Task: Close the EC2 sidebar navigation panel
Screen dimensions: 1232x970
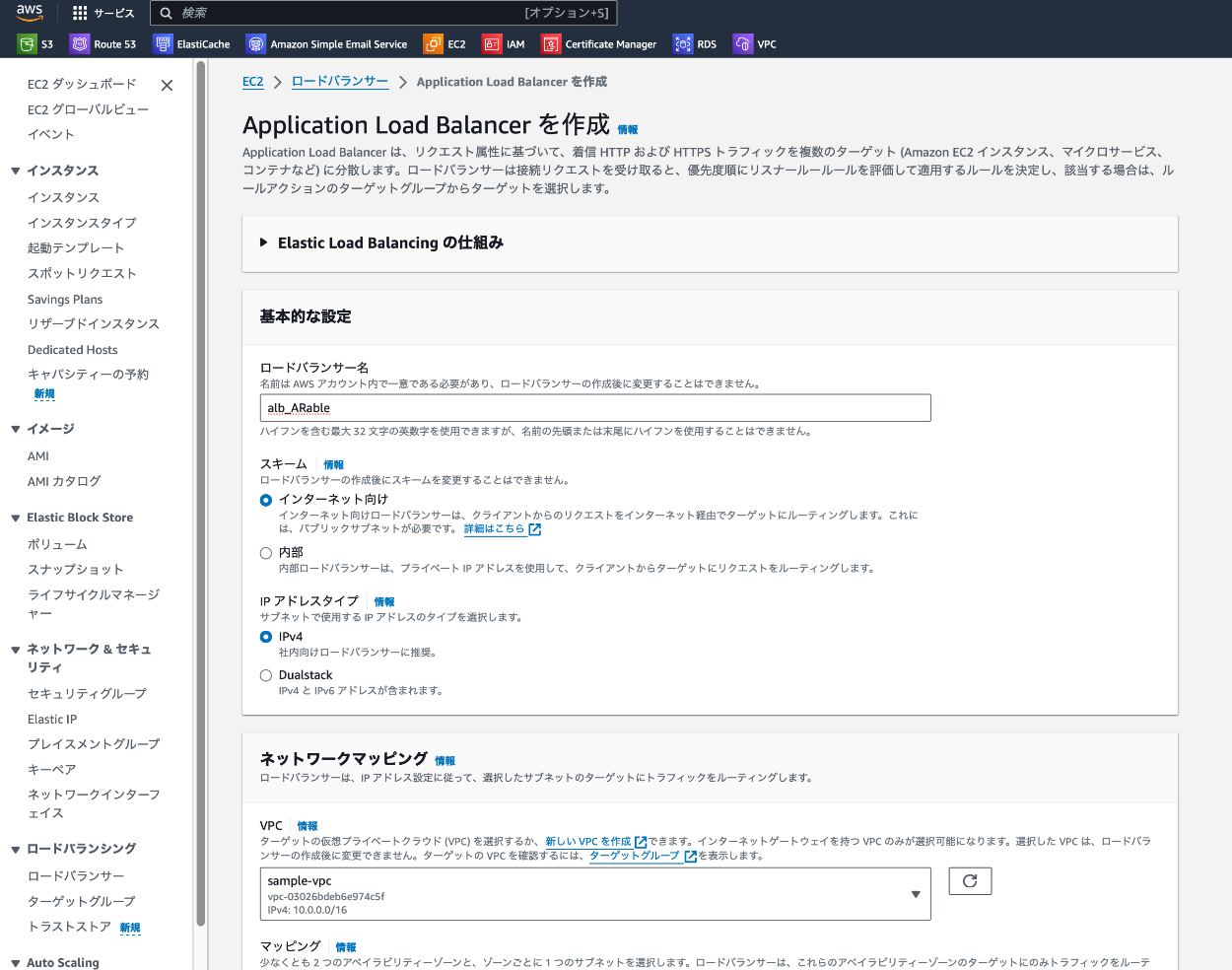Action: coord(167,86)
